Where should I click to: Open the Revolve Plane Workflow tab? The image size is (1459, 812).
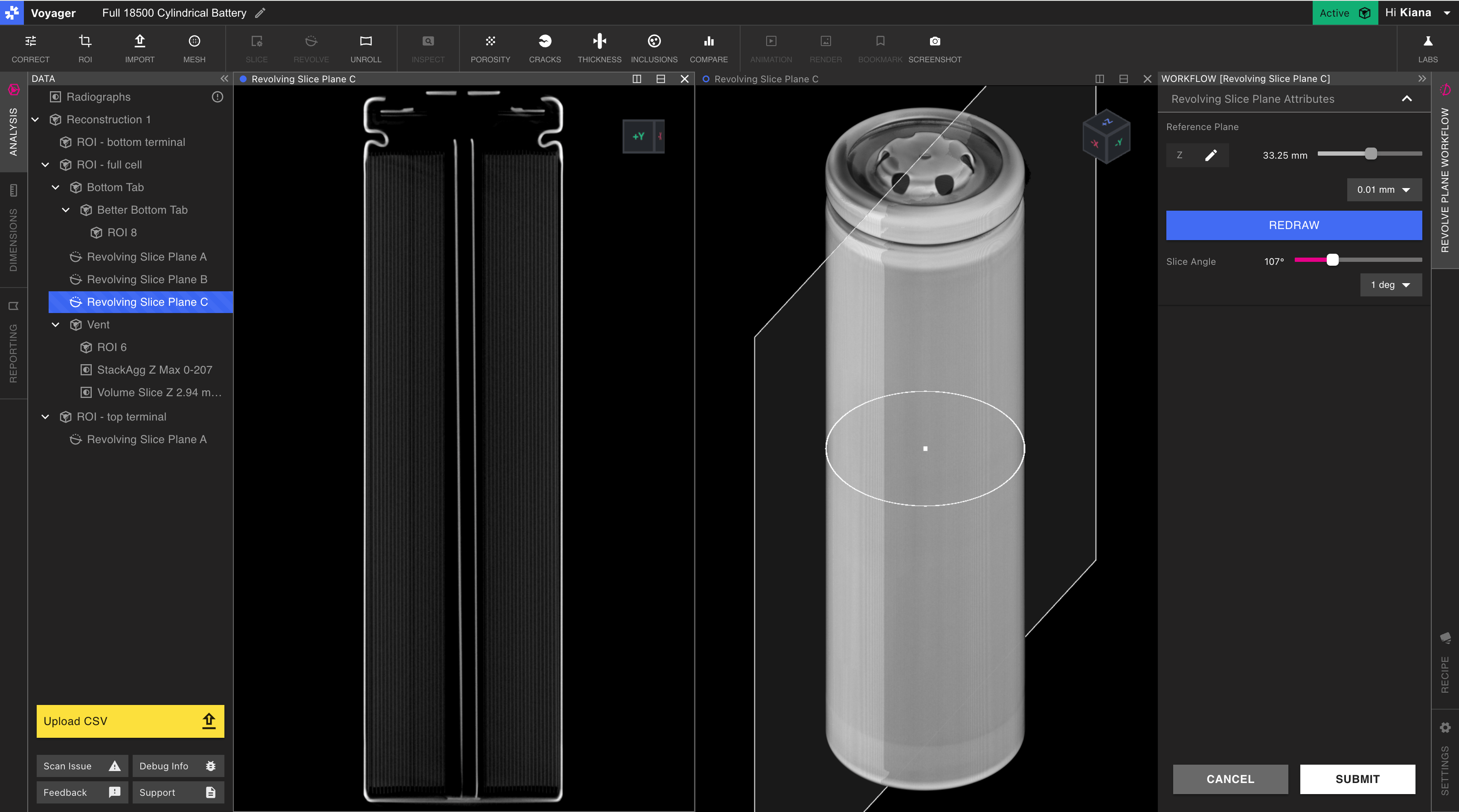pos(1445,170)
